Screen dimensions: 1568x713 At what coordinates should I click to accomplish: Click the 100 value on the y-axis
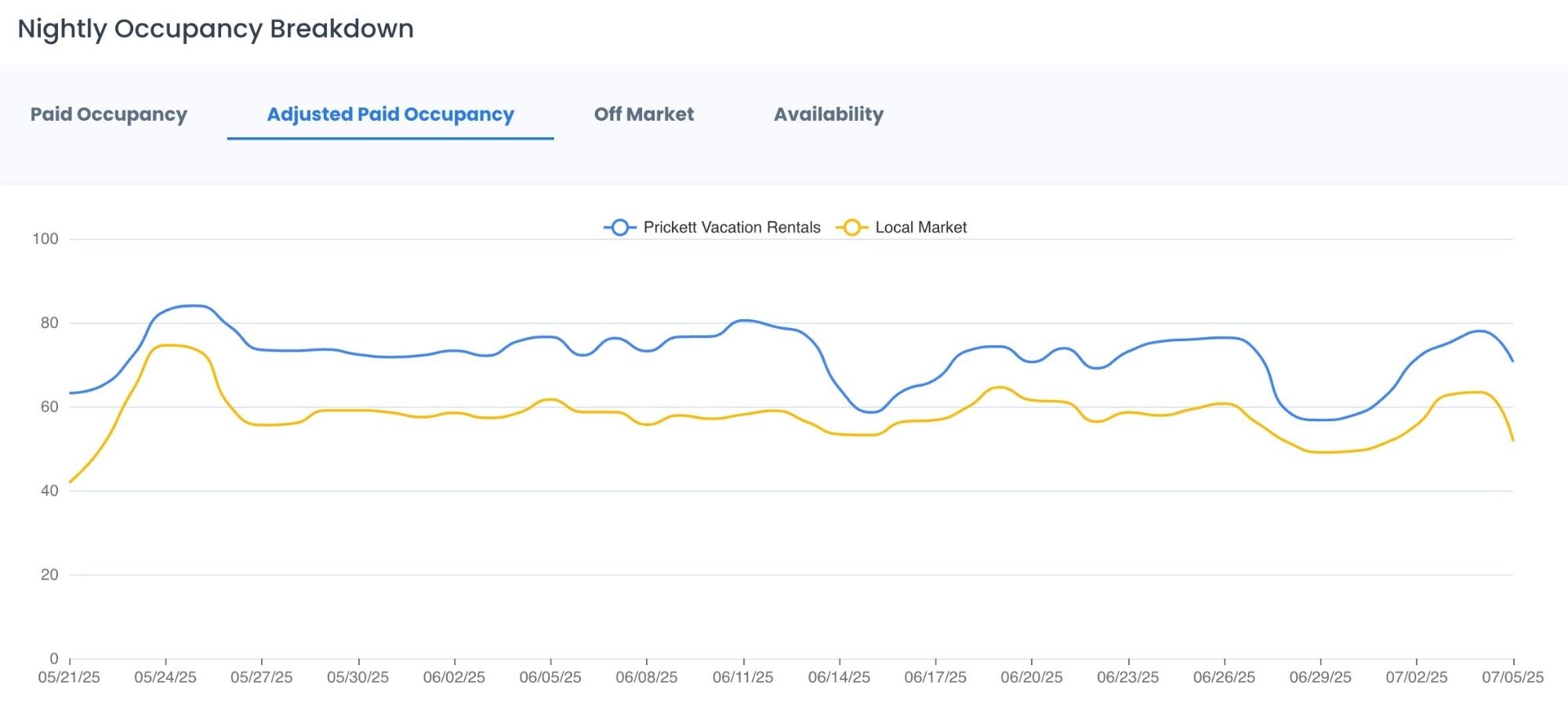pos(45,239)
